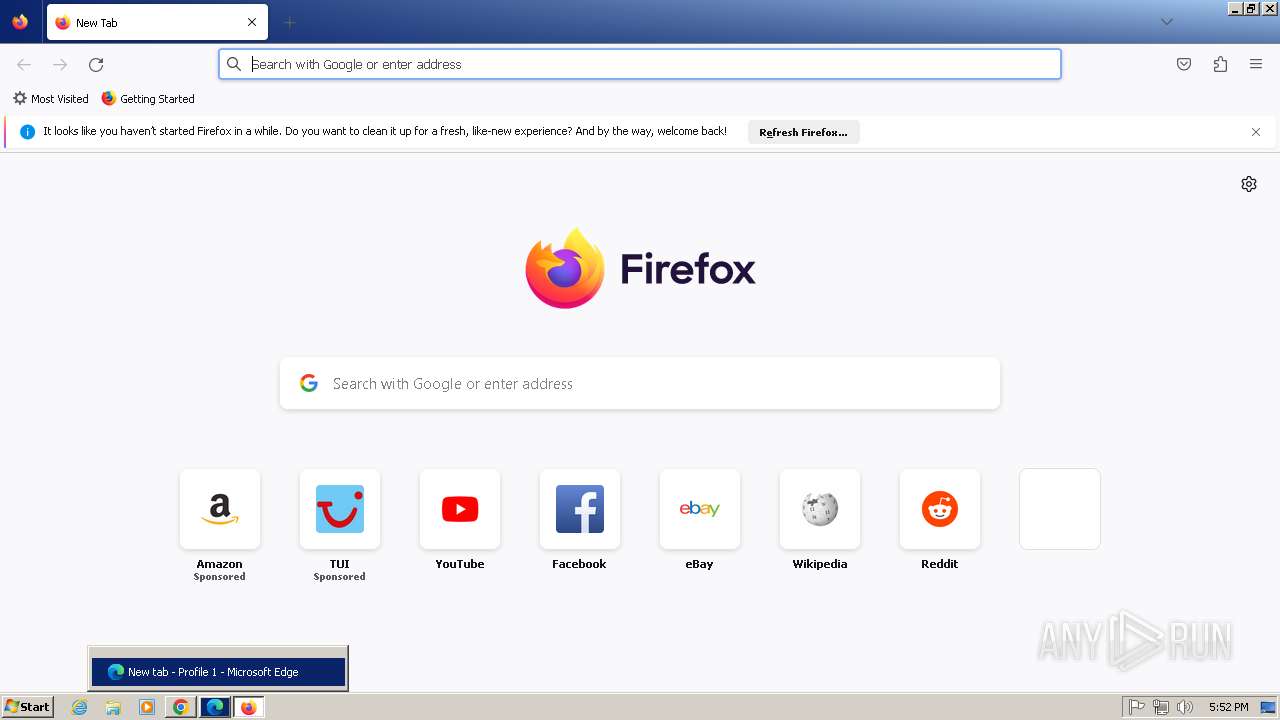Switch to Microsoft Edge in taskbar
The image size is (1280, 720).
tap(215, 707)
